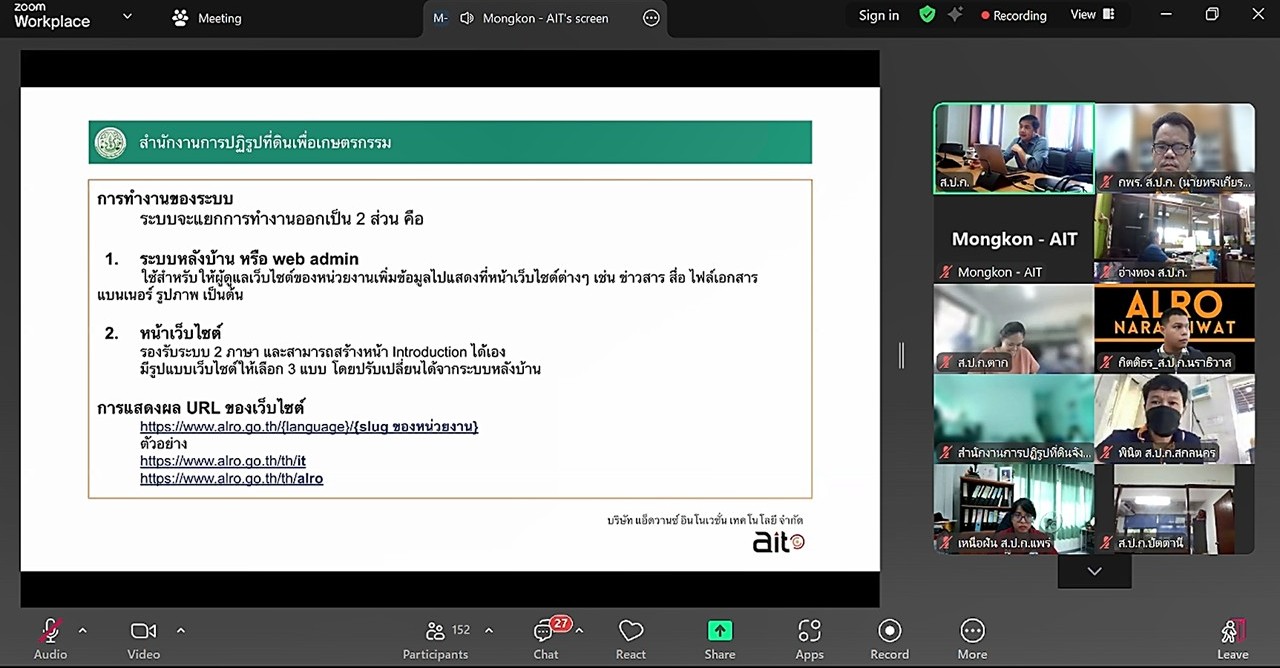The width and height of the screenshot is (1280, 668).
Task: Unmute microphone with the Audio icon
Action: [49, 632]
